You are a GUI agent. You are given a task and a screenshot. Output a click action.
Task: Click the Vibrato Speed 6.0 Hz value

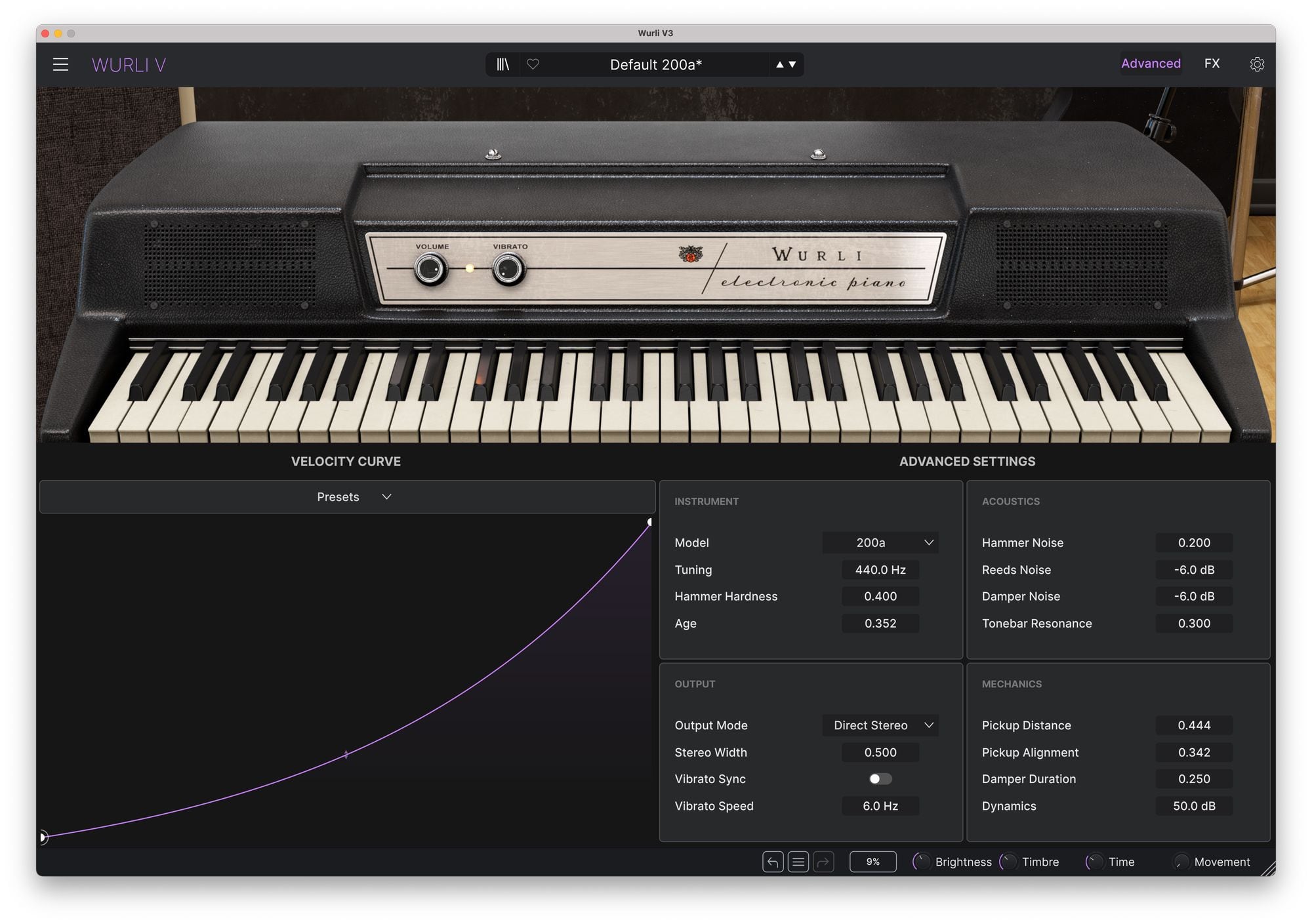(880, 806)
